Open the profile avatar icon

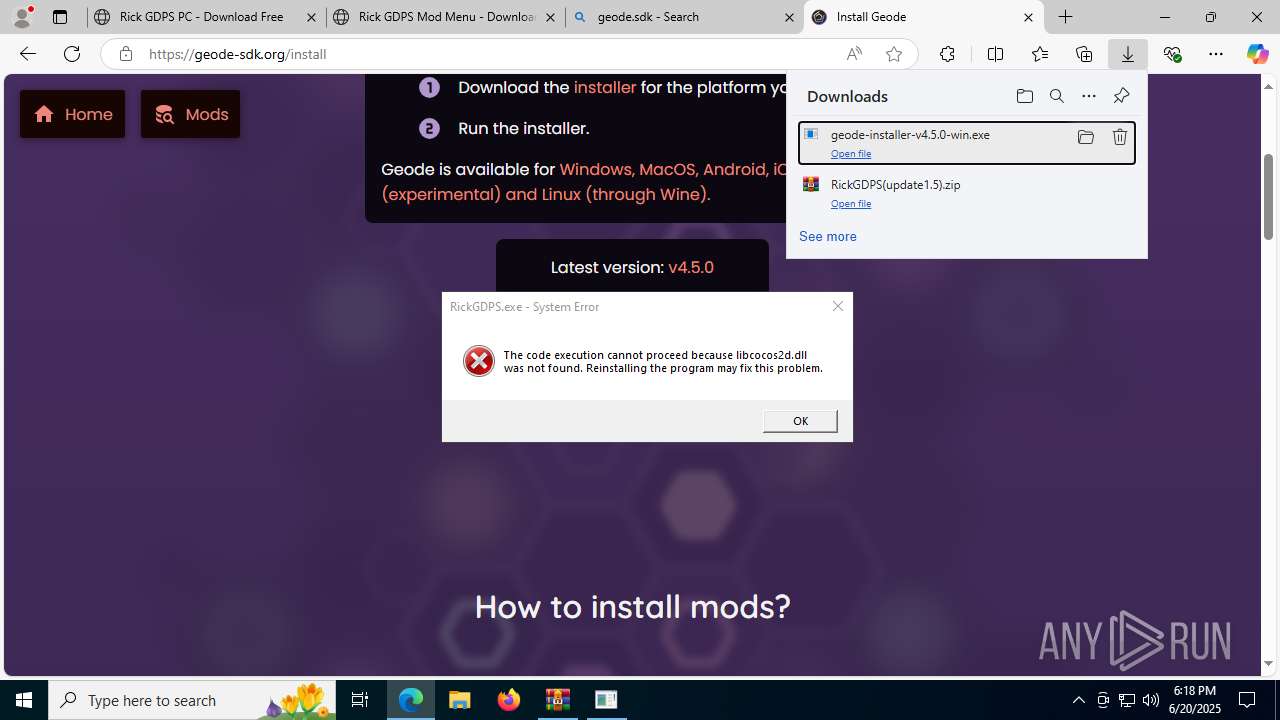[x=22, y=17]
